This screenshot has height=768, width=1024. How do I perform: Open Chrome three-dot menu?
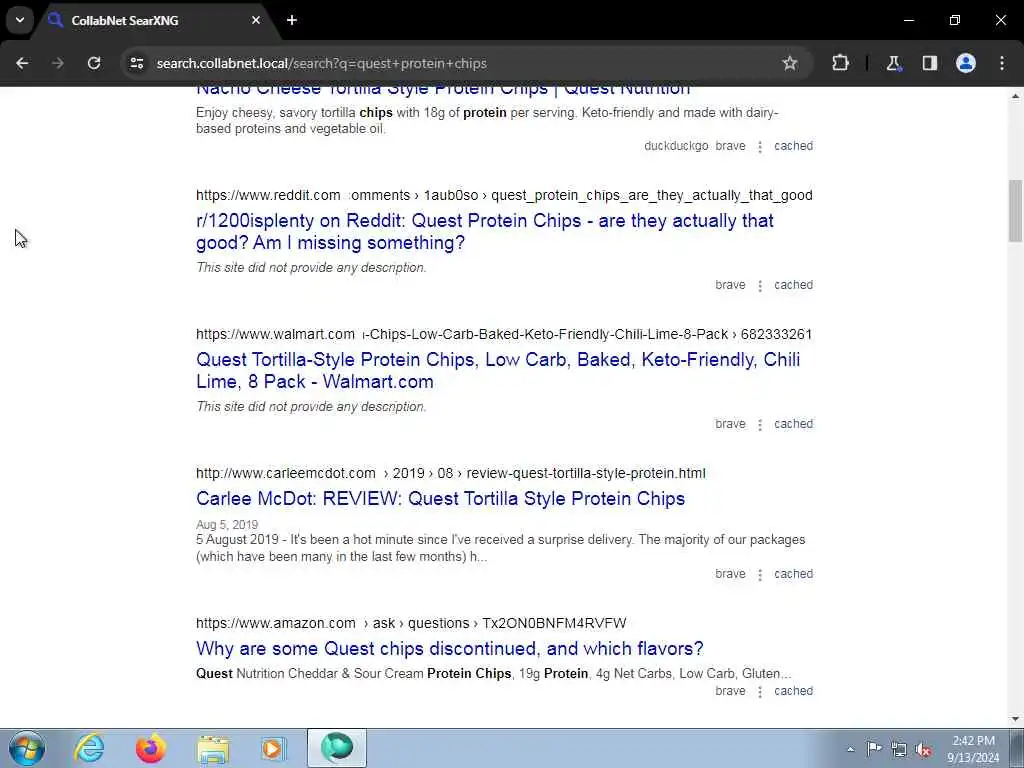1002,63
